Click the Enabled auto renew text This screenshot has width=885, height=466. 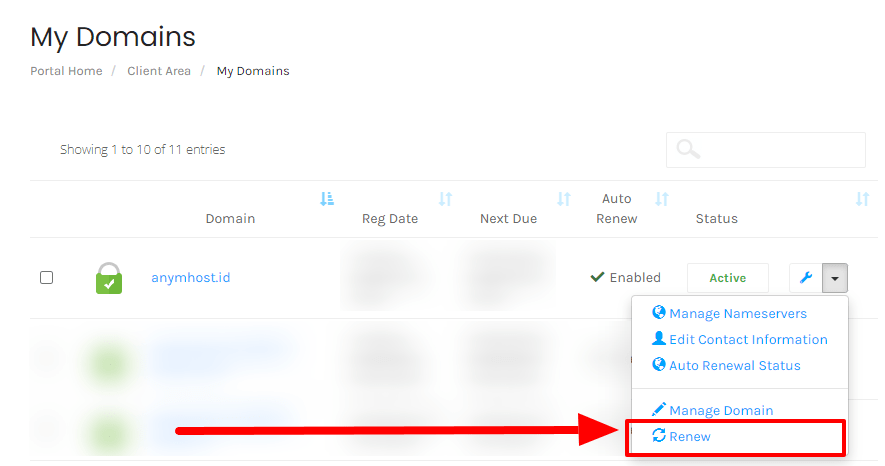pos(635,278)
